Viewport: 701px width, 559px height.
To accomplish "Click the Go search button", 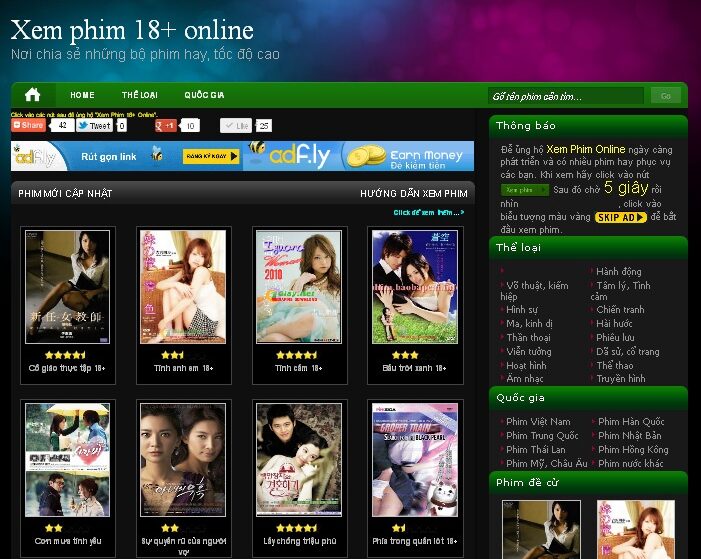I will coord(666,96).
